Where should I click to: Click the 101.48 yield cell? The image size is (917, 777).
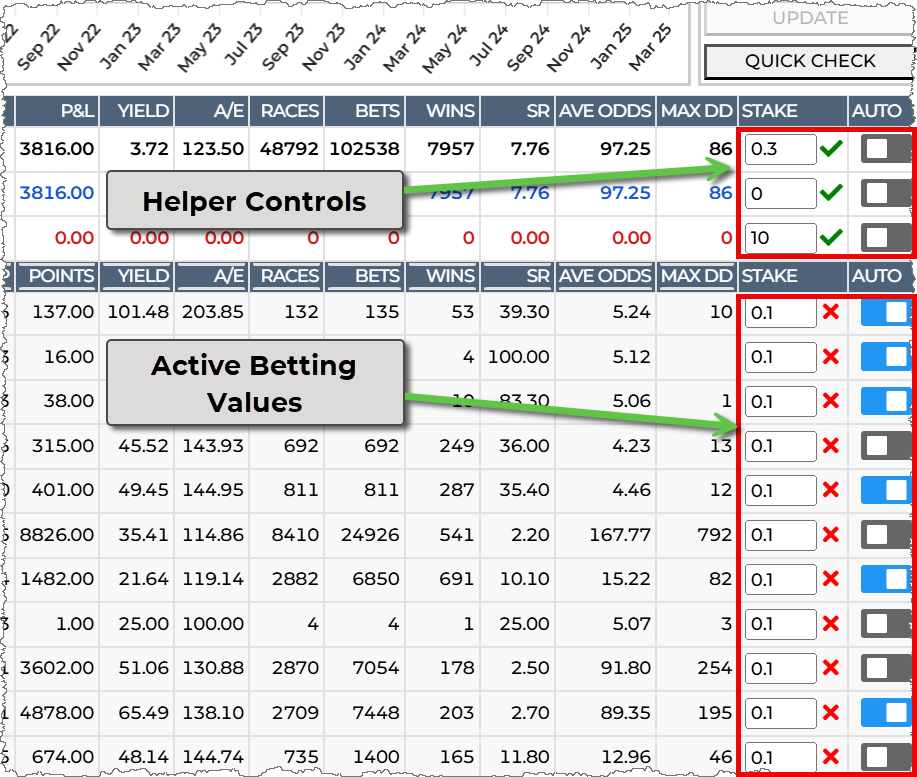pyautogui.click(x=138, y=312)
